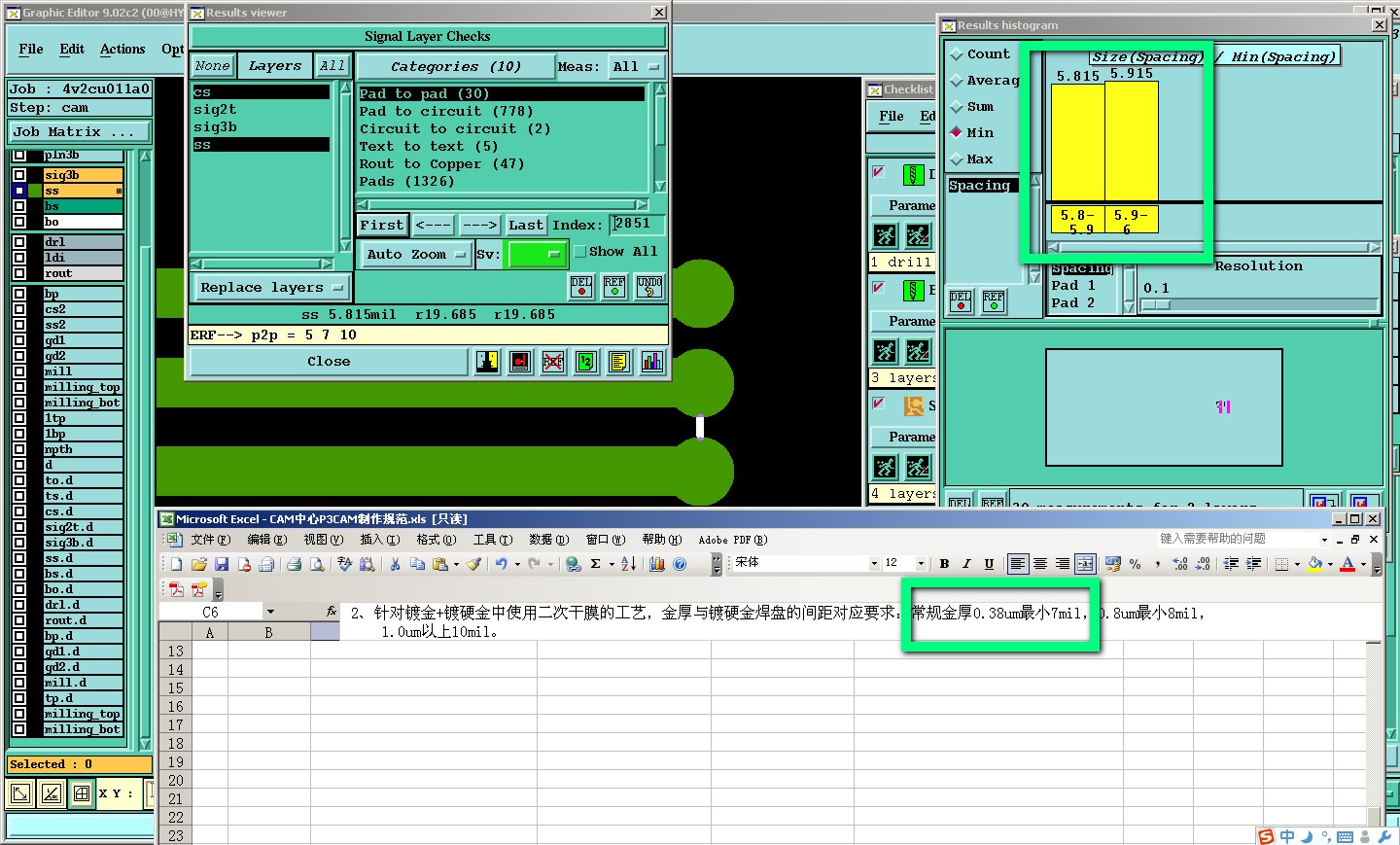Click Excel Bold button
This screenshot has height=845, width=1400.
944,563
